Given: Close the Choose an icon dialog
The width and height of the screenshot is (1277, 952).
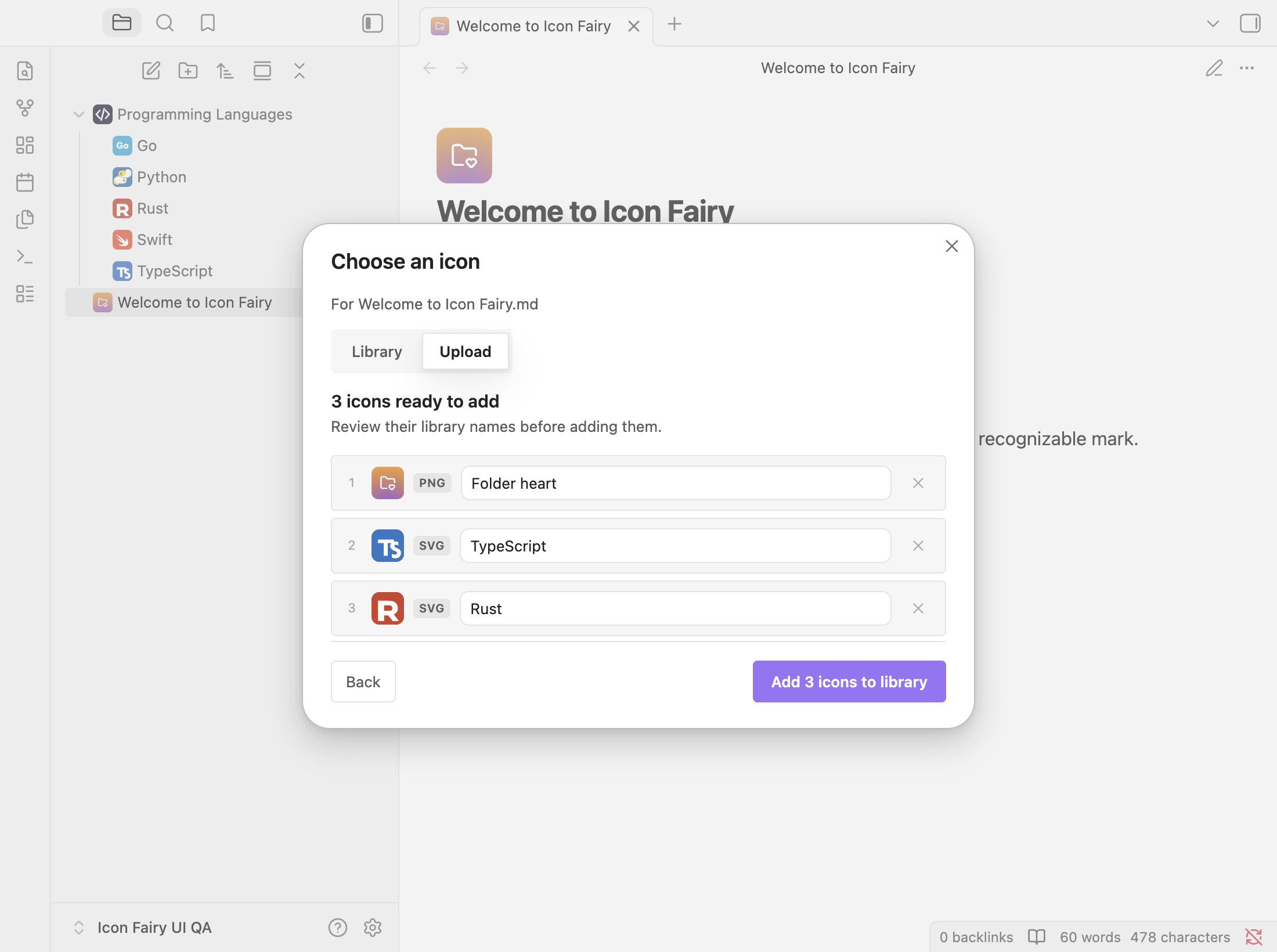Looking at the screenshot, I should 952,247.
